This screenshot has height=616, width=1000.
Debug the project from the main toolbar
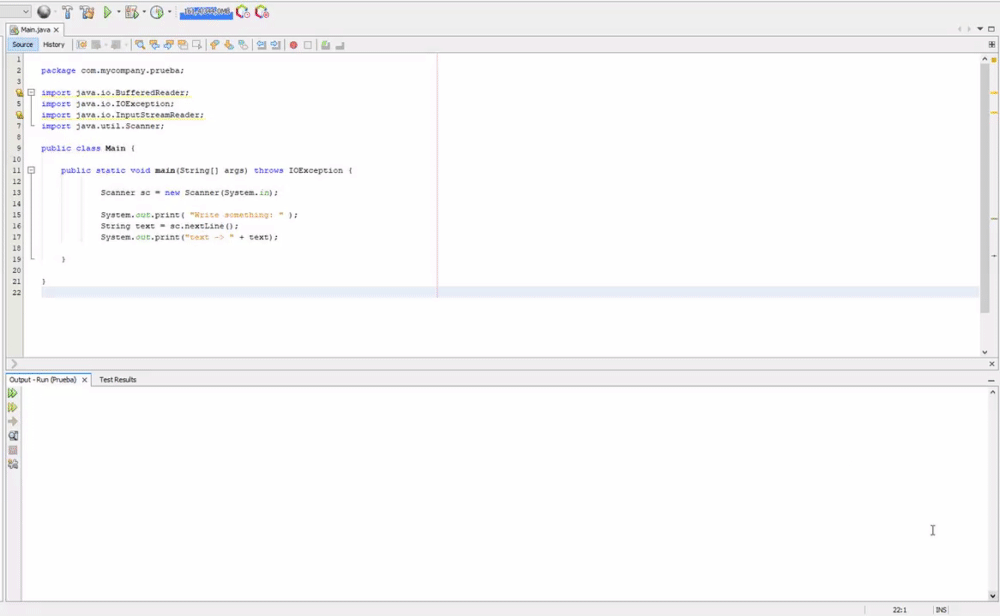coord(132,11)
